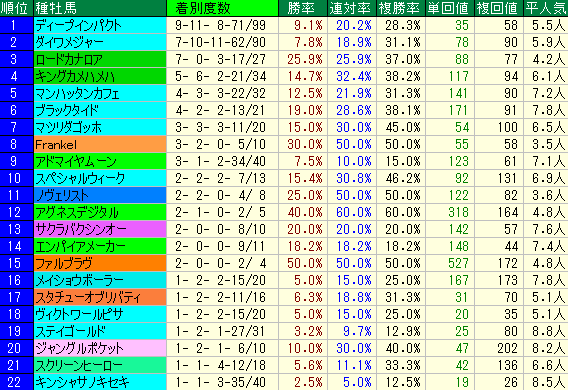This screenshot has height=390, width=568.
Task: Click the 単回値 column header
Action: coord(450,8)
